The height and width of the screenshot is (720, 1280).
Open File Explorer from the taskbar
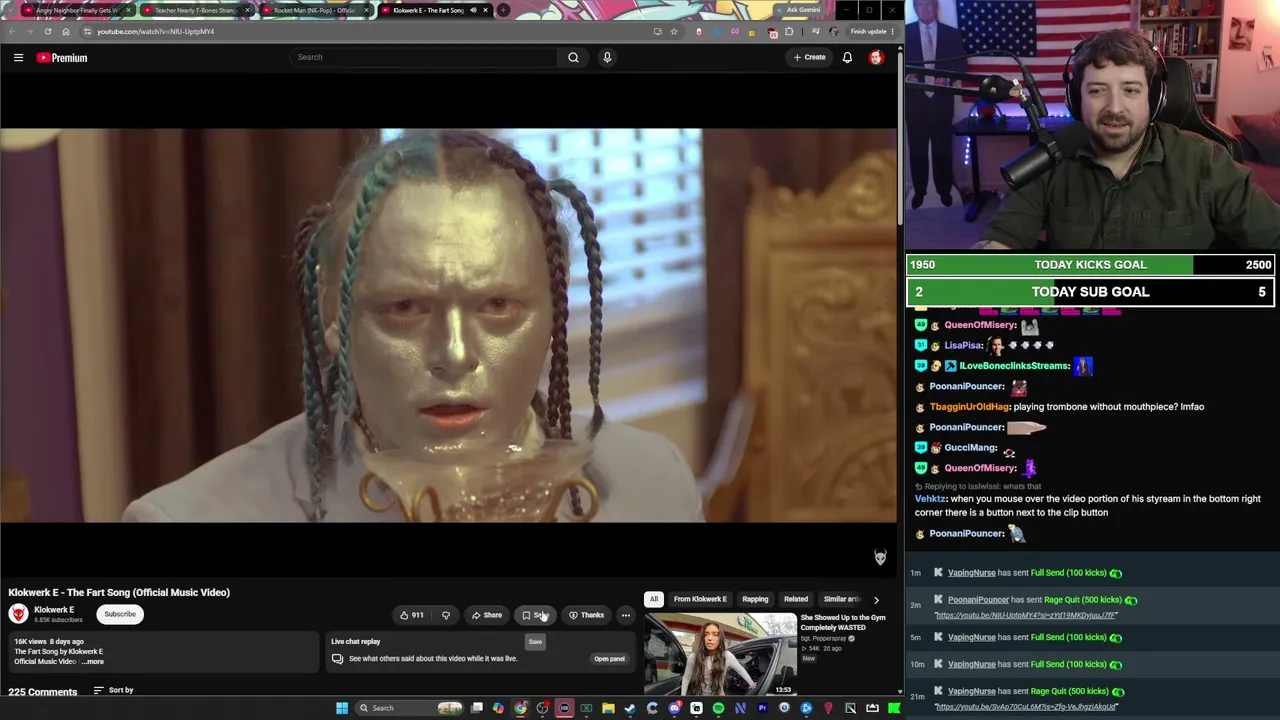pyautogui.click(x=608, y=708)
